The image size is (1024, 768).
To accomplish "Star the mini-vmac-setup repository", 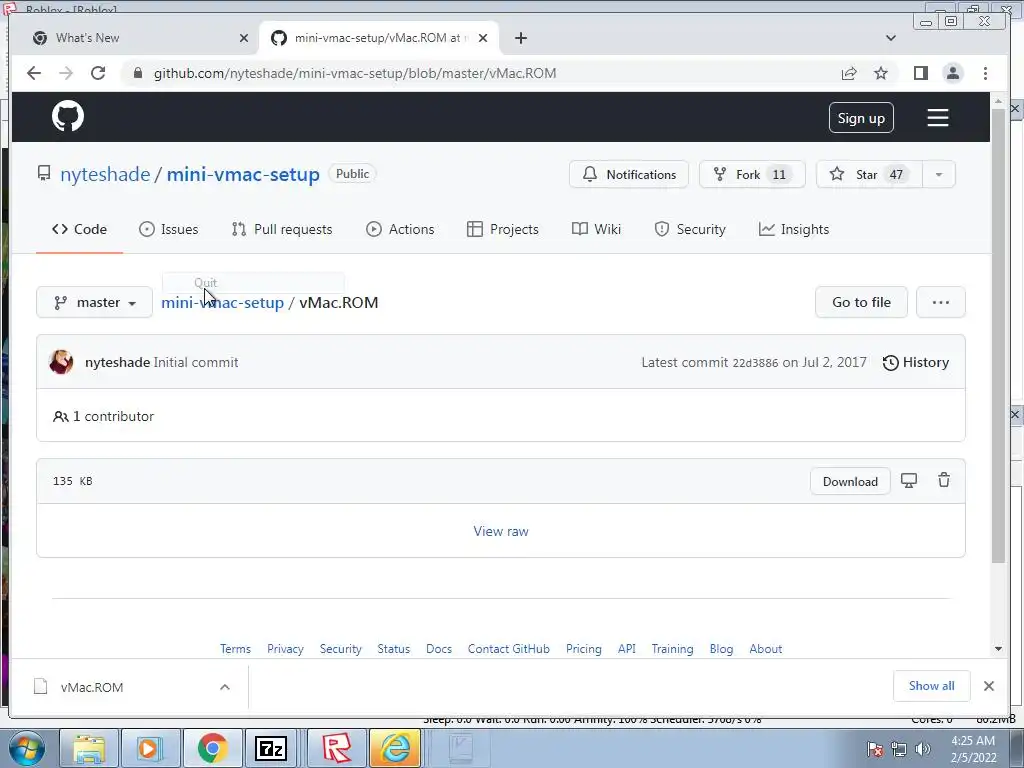I will (x=869, y=174).
